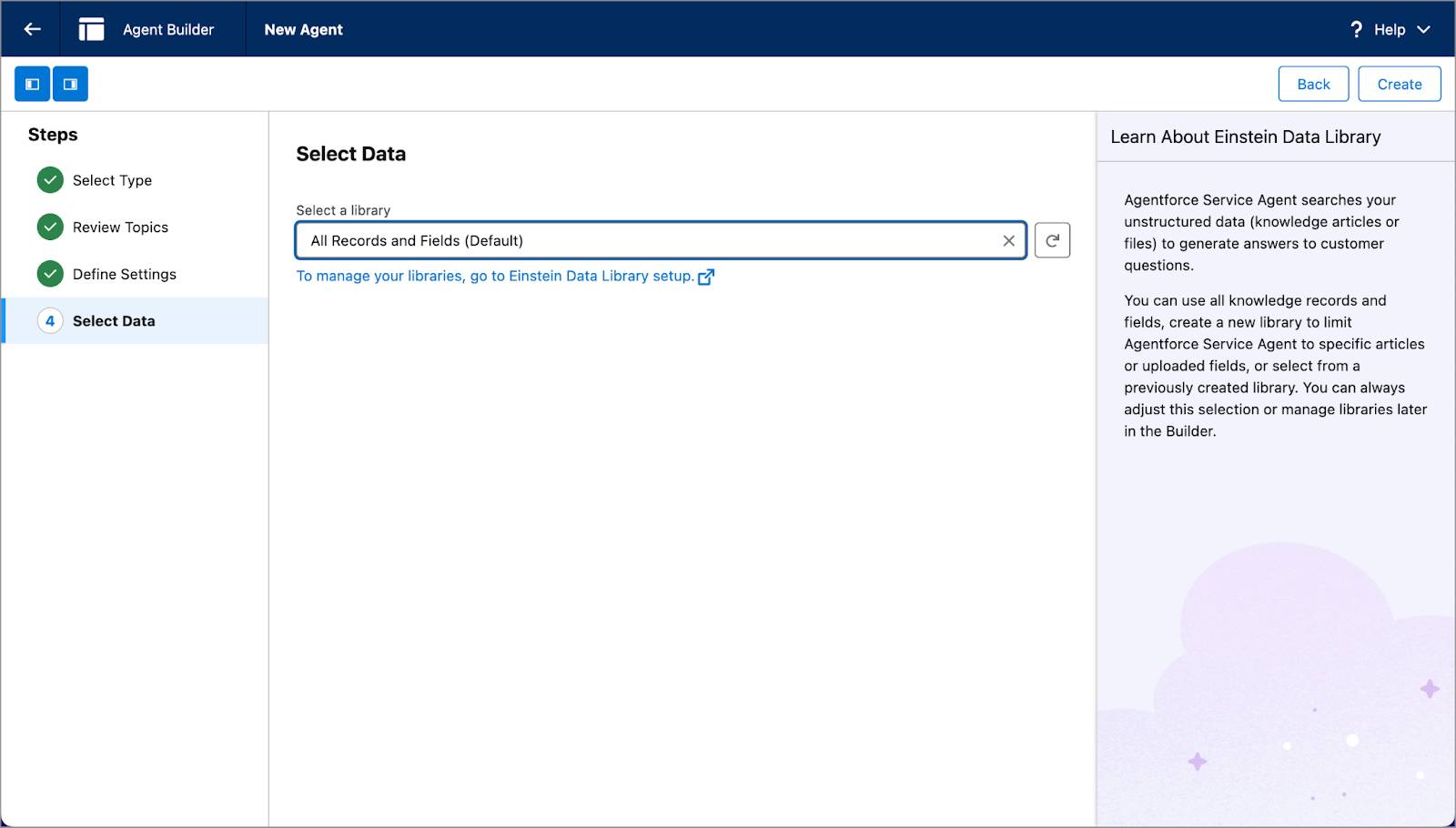Open the Help menu

(x=1389, y=29)
